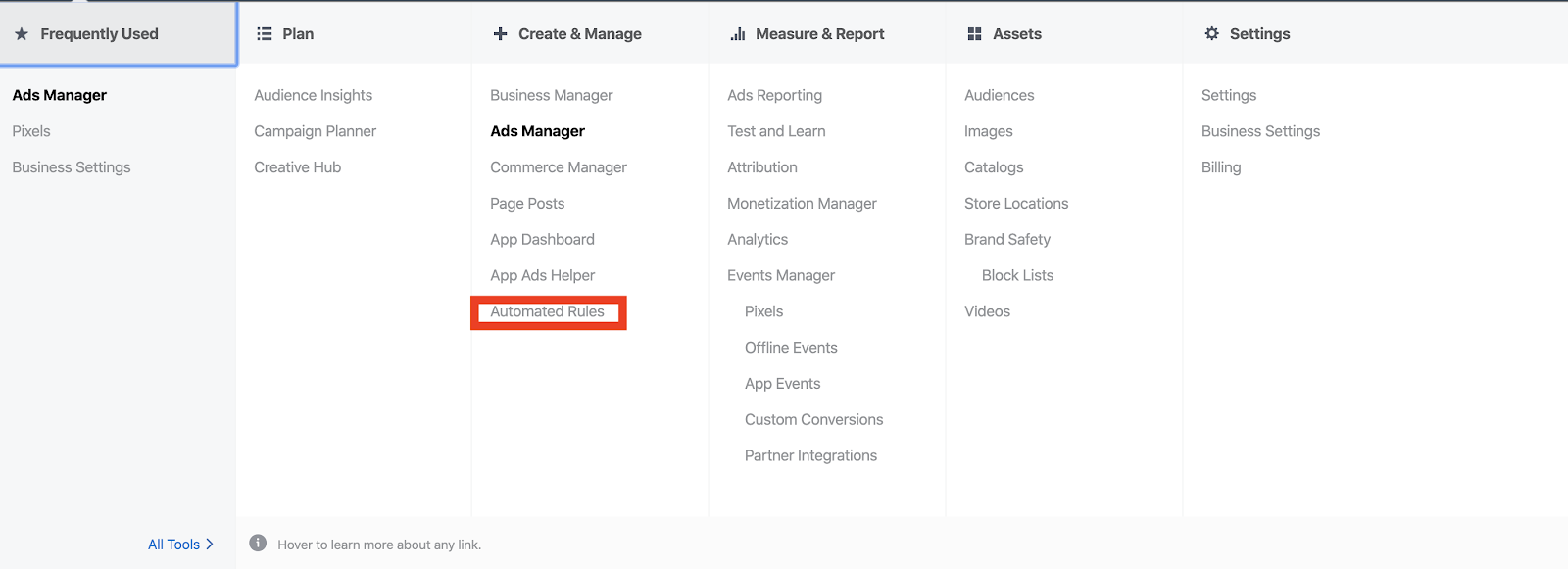
Task: Open Analytics
Action: point(758,240)
